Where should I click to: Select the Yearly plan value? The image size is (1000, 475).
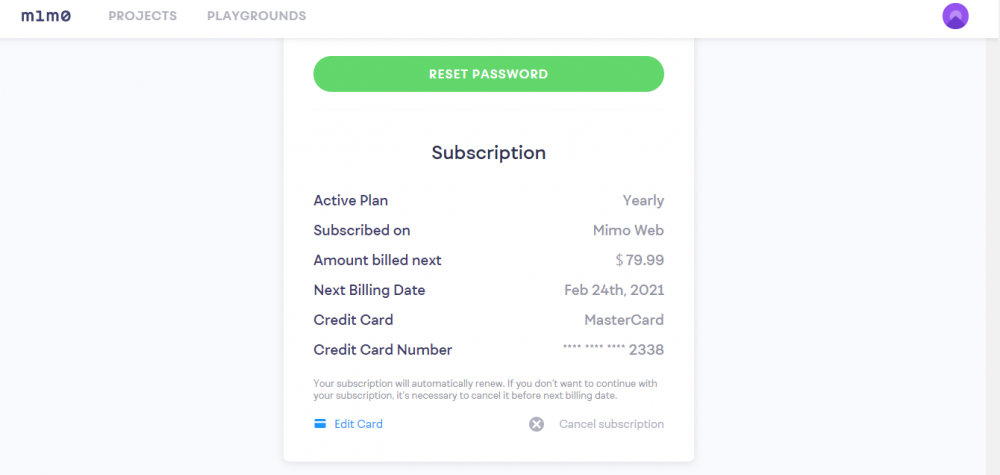(x=643, y=200)
